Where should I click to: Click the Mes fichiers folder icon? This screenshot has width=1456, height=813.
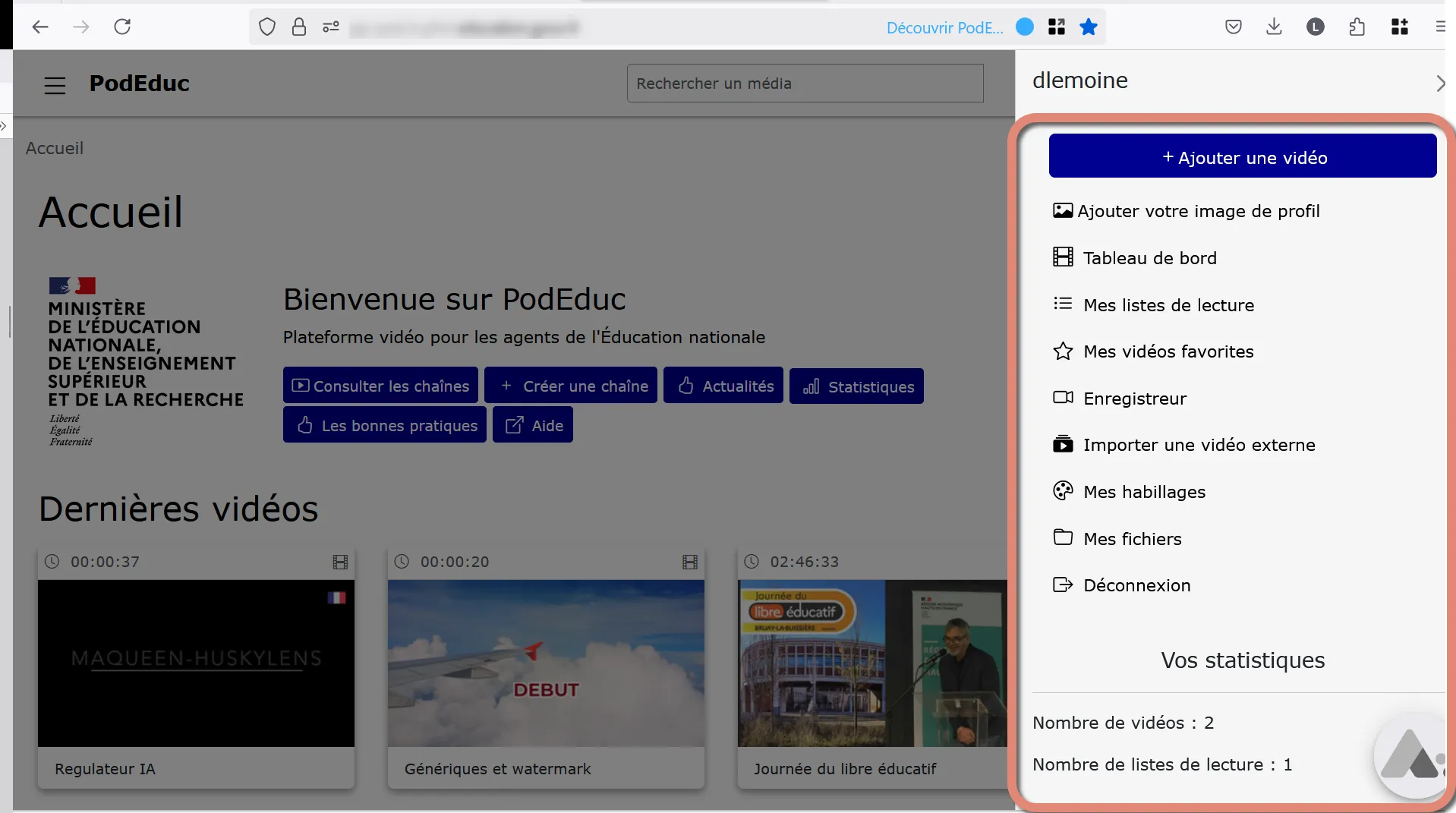click(1063, 537)
